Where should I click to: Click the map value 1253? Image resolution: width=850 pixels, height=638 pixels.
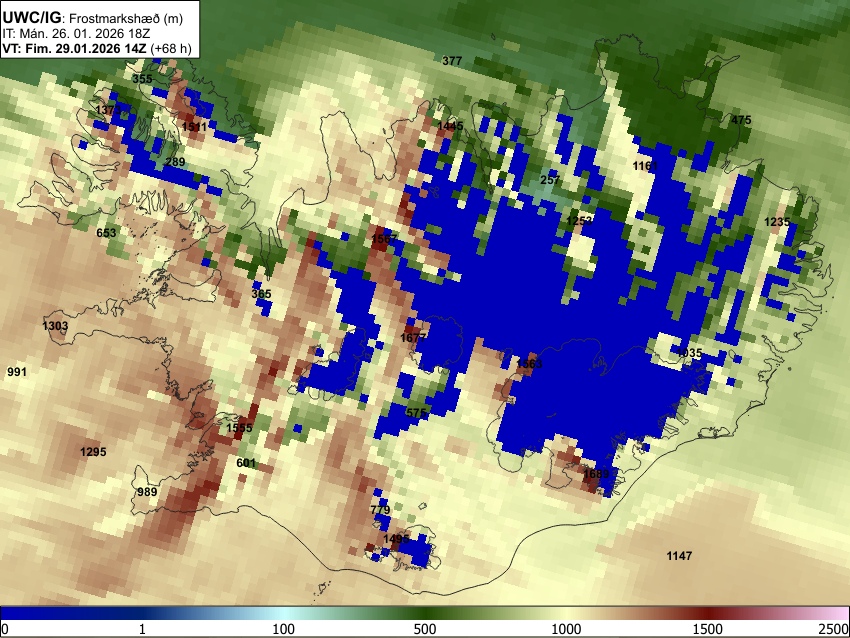point(579,220)
